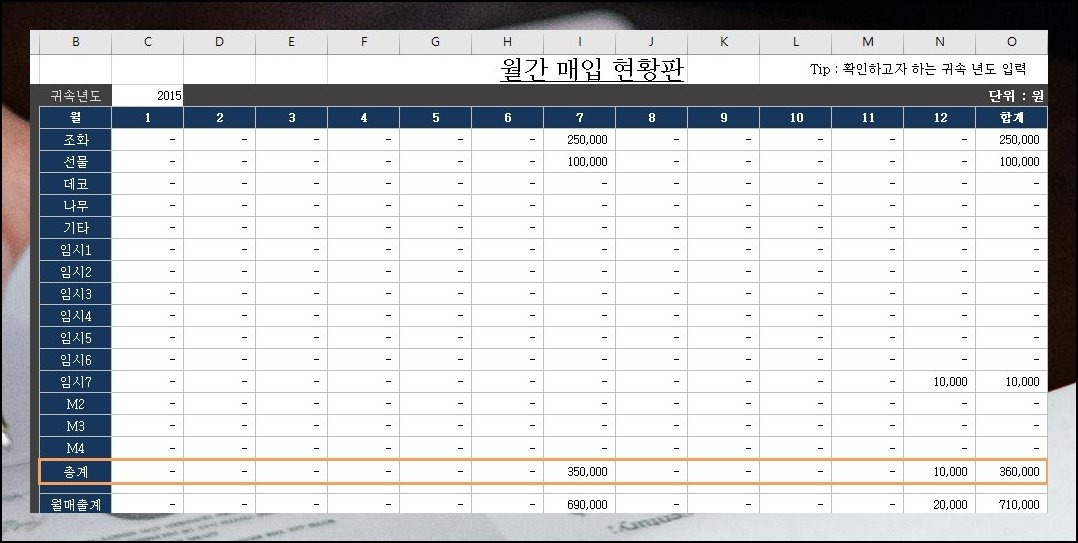The width and height of the screenshot is (1078, 543).
Task: Click 250,000 in 조화 row 합계 column
Action: [x=1019, y=140]
